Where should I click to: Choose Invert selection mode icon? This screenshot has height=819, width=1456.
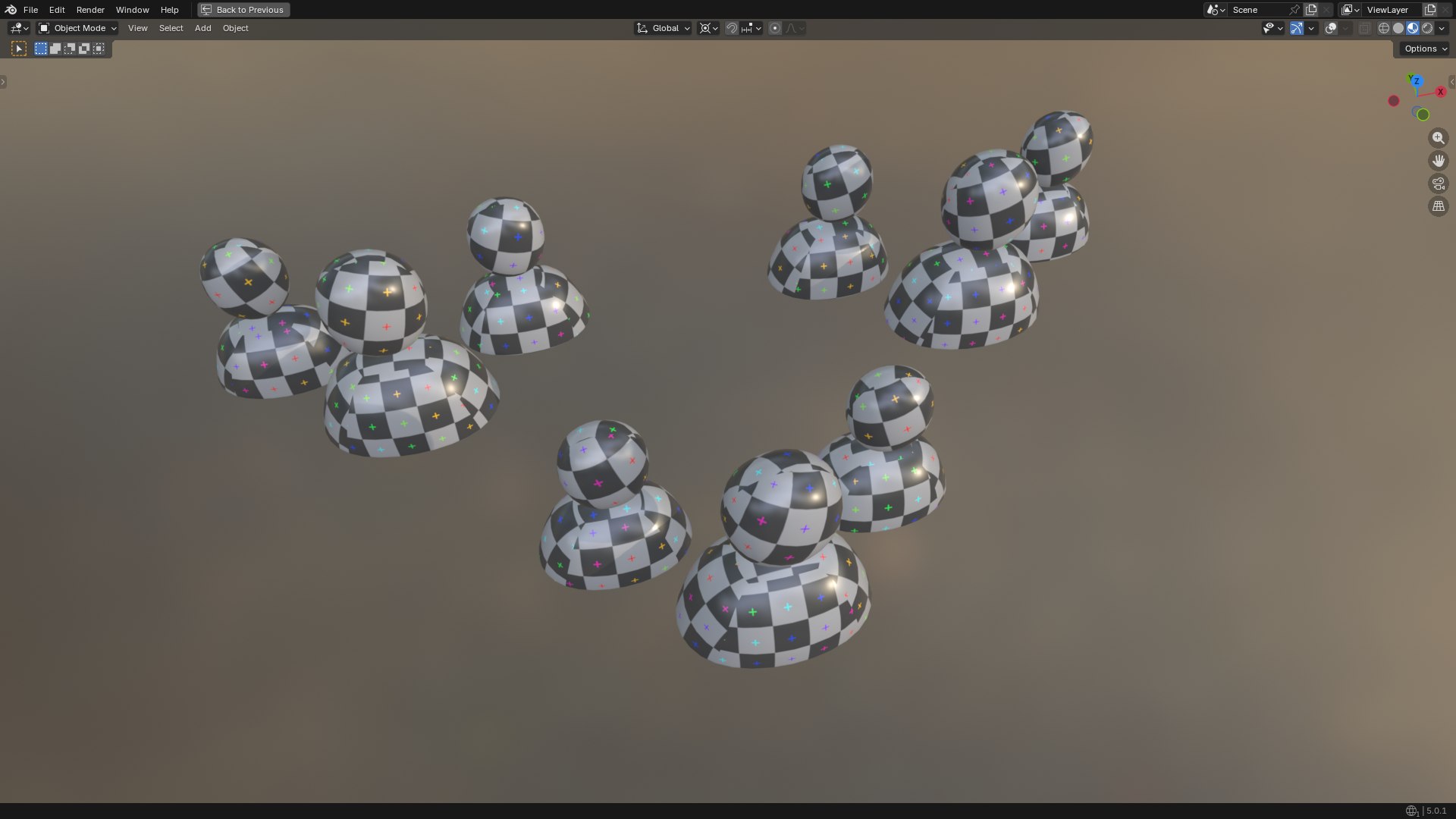pos(84,49)
